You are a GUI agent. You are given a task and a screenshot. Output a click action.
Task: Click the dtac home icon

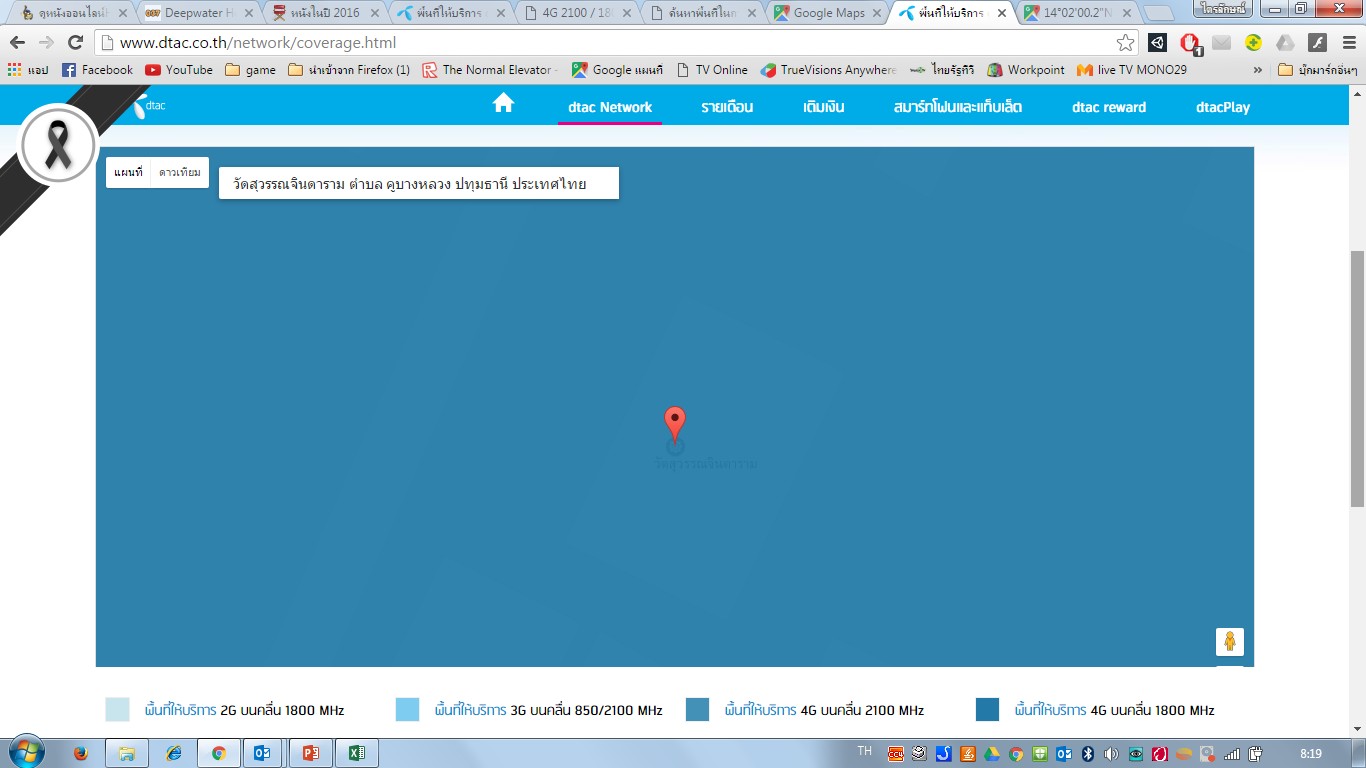pos(503,103)
